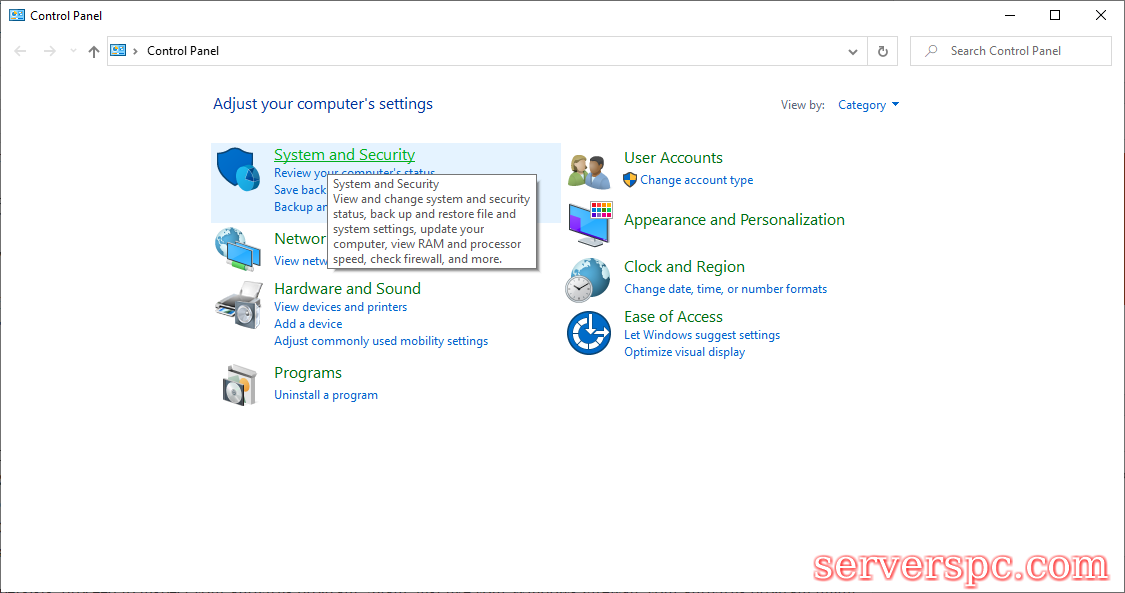The image size is (1125, 593).
Task: Open the Programs disc box icon
Action: point(238,384)
